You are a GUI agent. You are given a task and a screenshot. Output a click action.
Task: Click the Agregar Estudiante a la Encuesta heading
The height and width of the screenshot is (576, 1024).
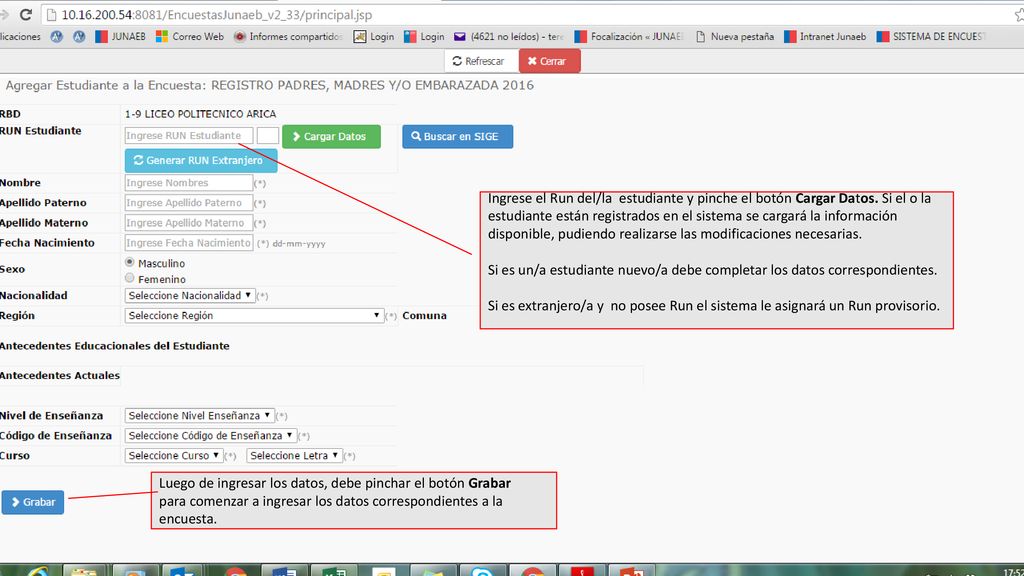(x=270, y=85)
